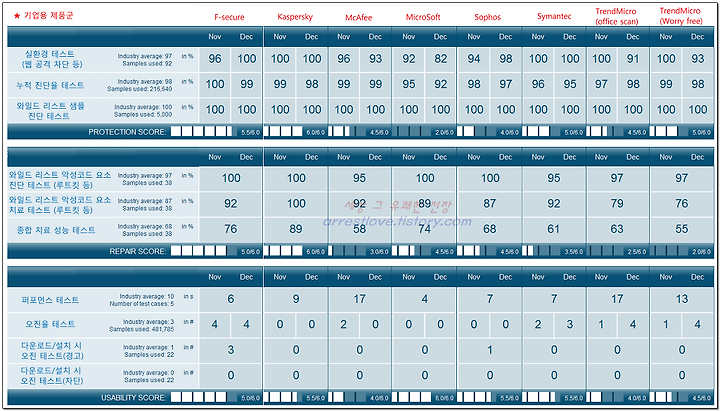Viewport: 720px width, 411px height.
Task: Select F-secure's 오진 테스트(경고) value 3
Action: [231, 350]
